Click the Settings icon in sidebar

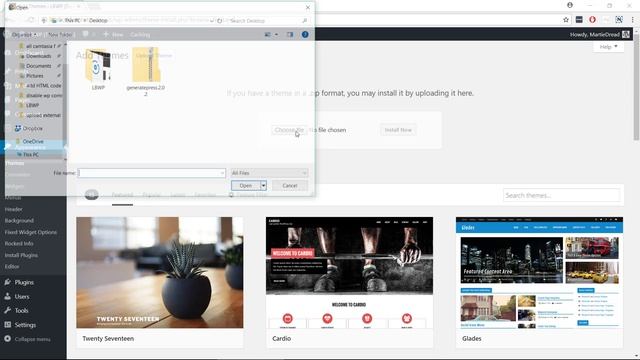[x=8, y=325]
